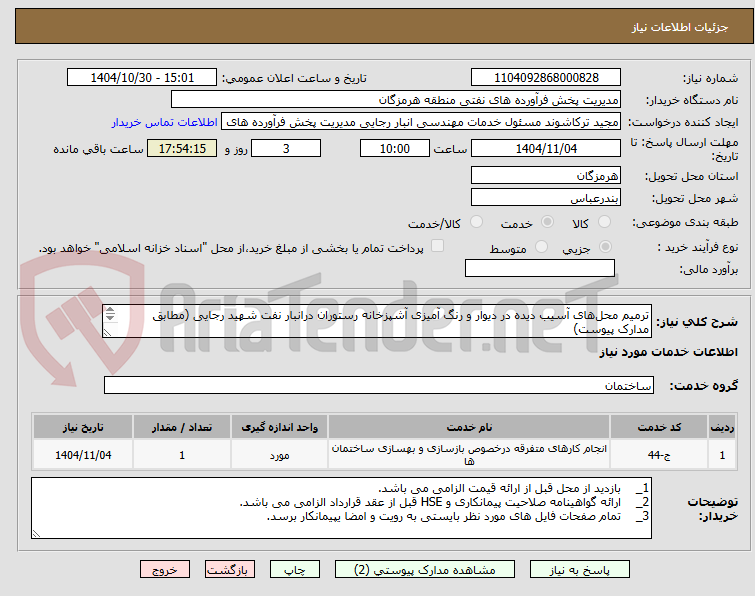The image size is (755, 596).
Task: Click the request creator name field
Action: [421, 122]
